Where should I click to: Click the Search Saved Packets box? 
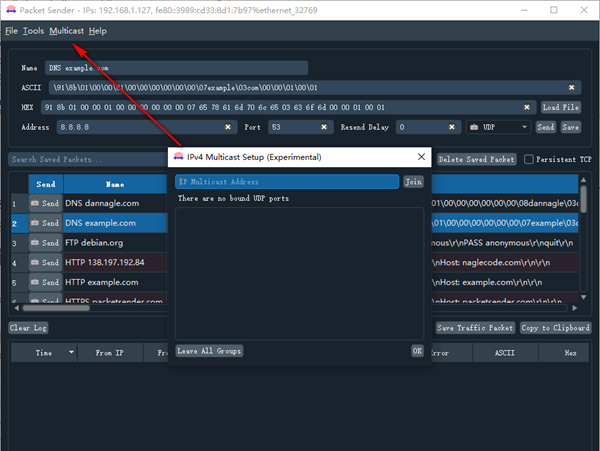click(88, 160)
